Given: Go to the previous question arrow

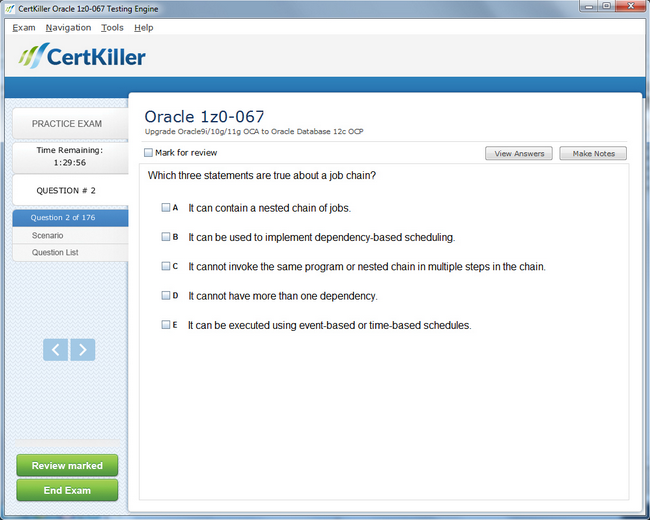Looking at the screenshot, I should [x=55, y=350].
